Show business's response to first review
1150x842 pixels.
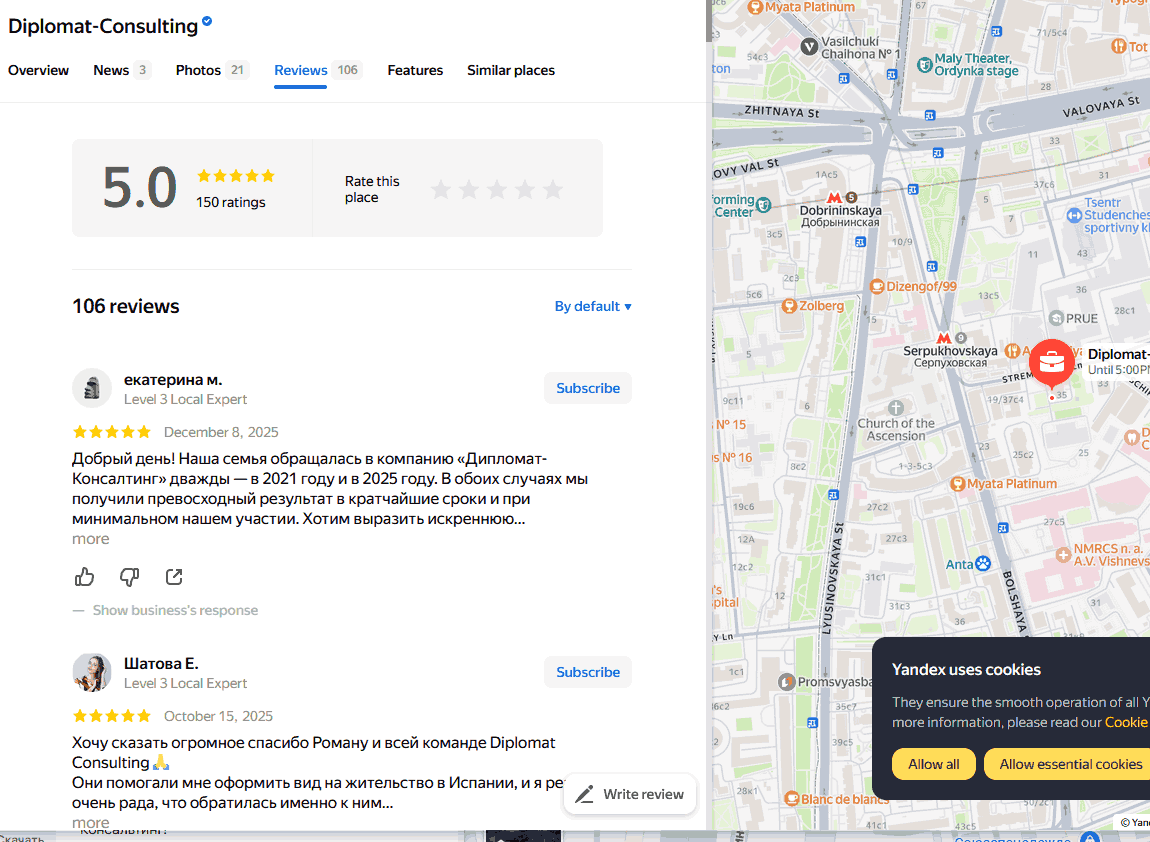pos(175,610)
